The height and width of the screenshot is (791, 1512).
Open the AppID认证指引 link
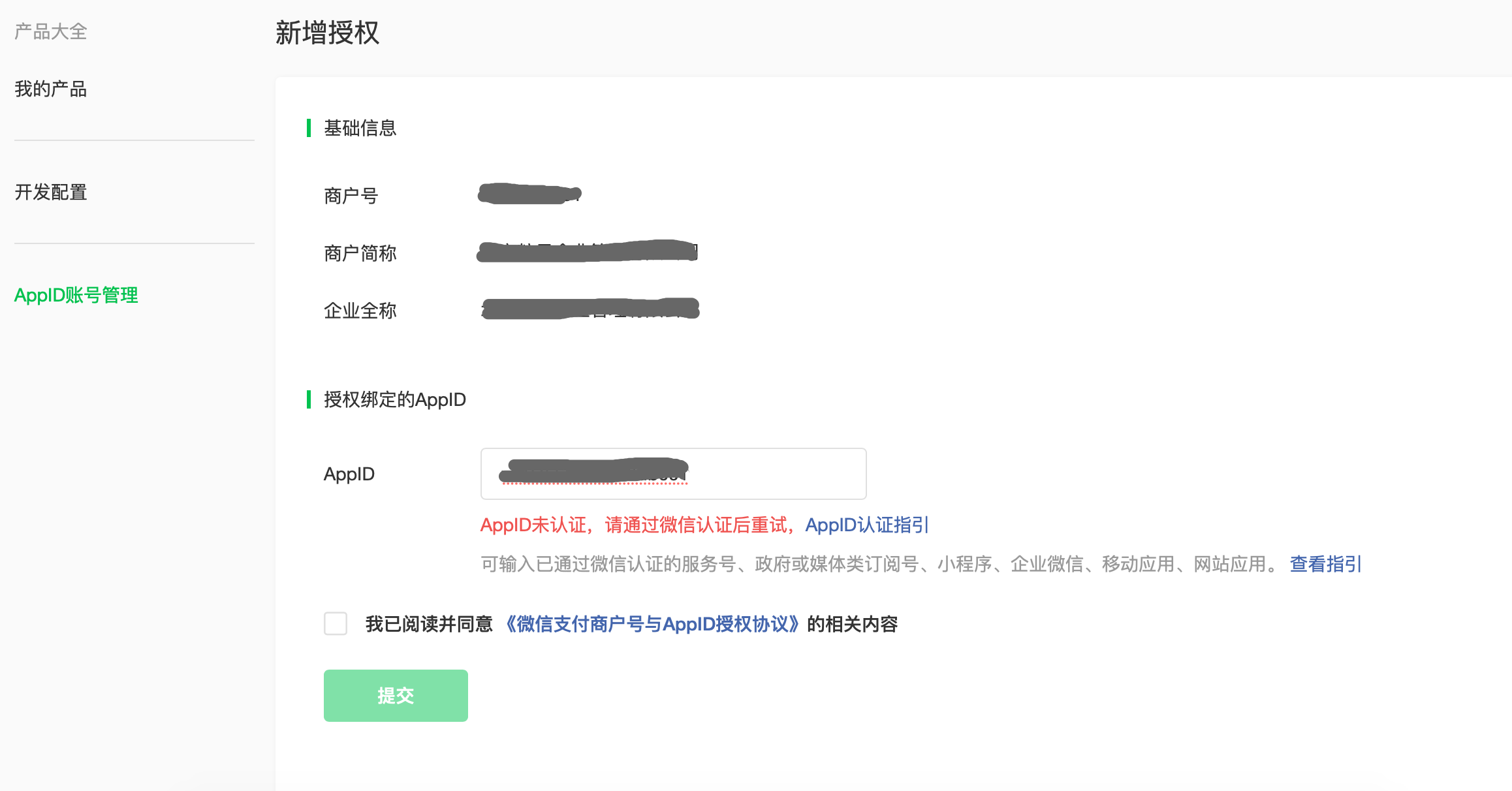pyautogui.click(x=866, y=525)
